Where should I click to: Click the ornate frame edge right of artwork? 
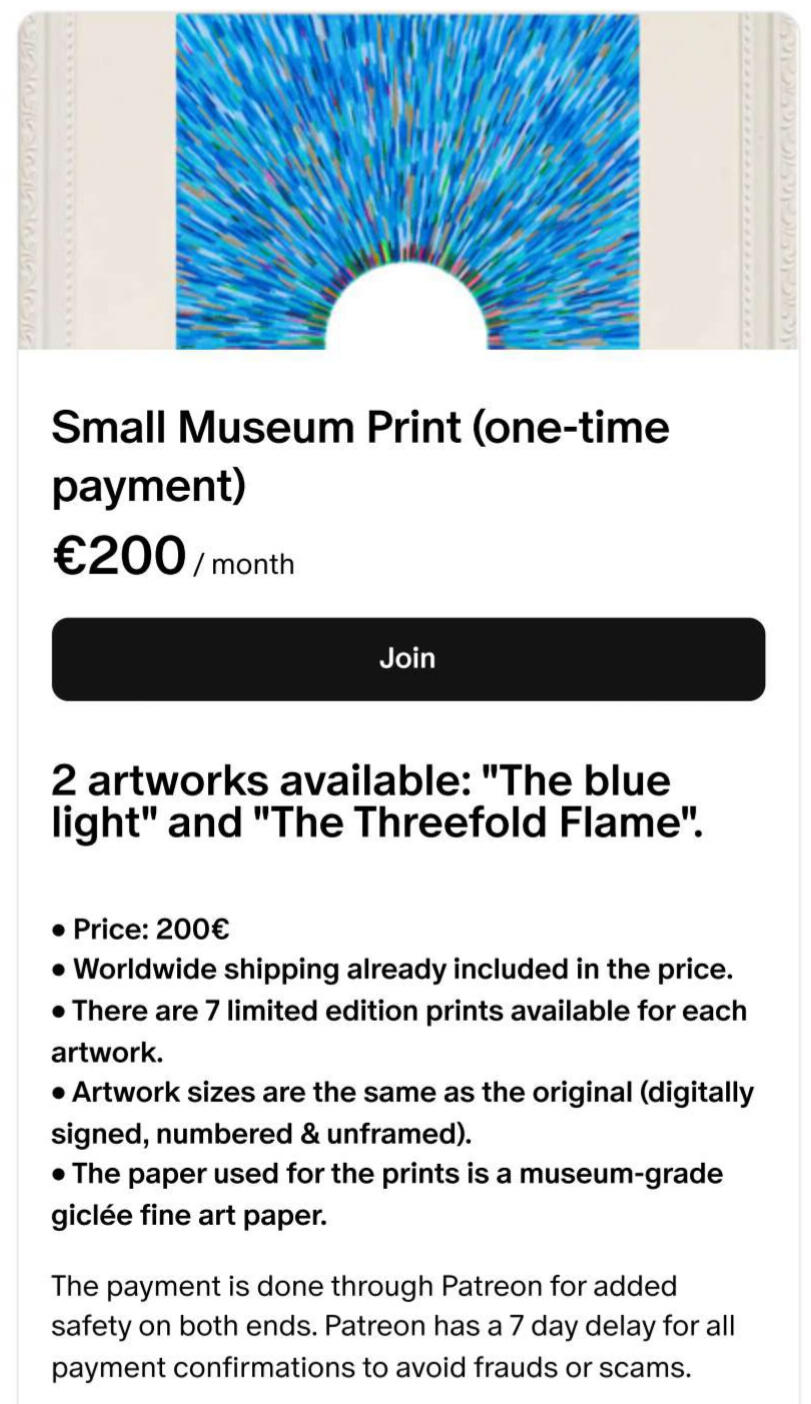pyautogui.click(x=772, y=180)
